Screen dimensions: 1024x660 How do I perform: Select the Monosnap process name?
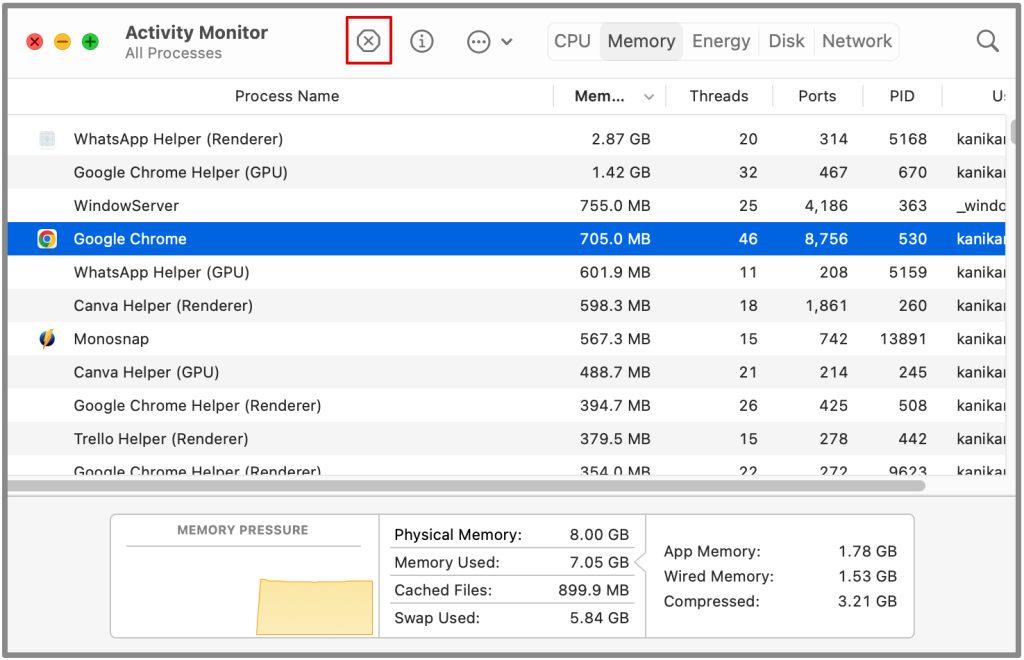(x=111, y=339)
